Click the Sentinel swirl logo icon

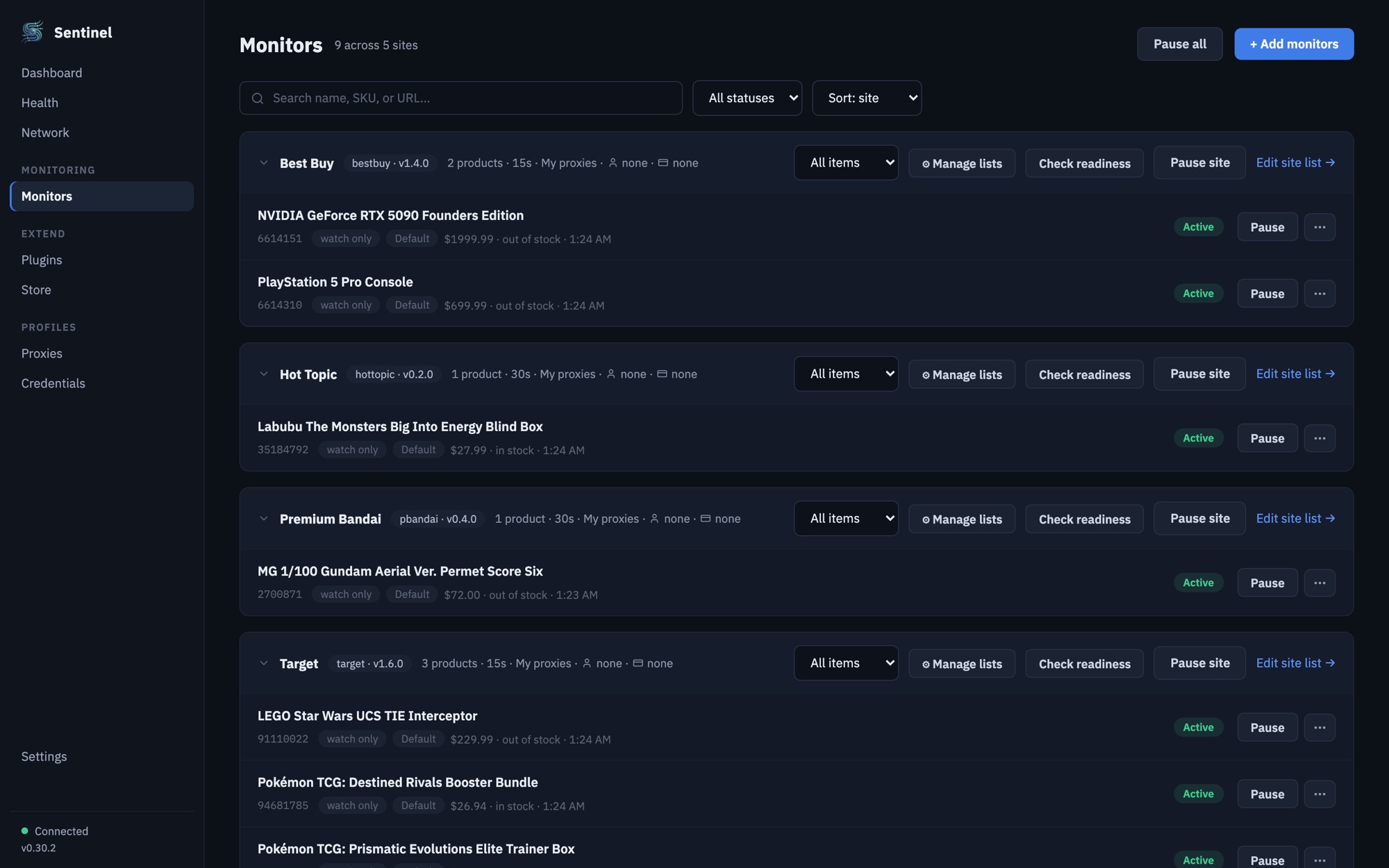[x=33, y=32]
